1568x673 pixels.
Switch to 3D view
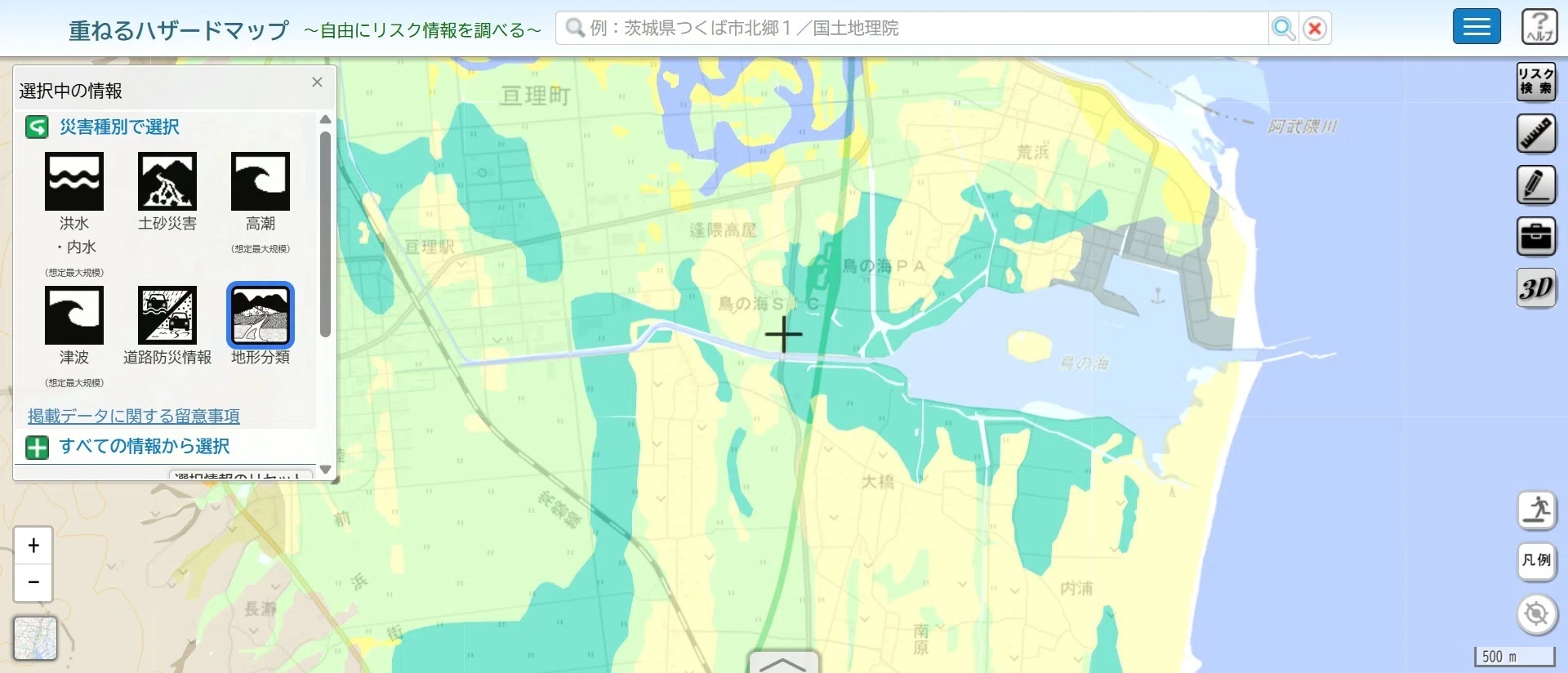coord(1536,287)
